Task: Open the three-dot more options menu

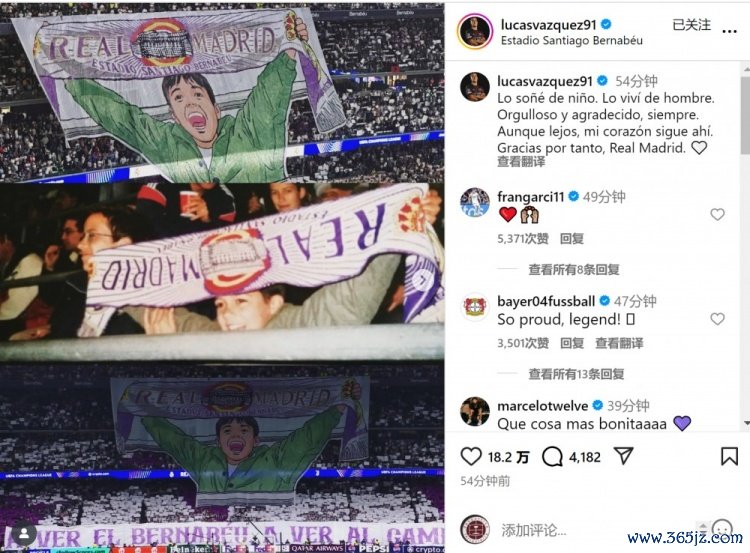Action: click(729, 32)
